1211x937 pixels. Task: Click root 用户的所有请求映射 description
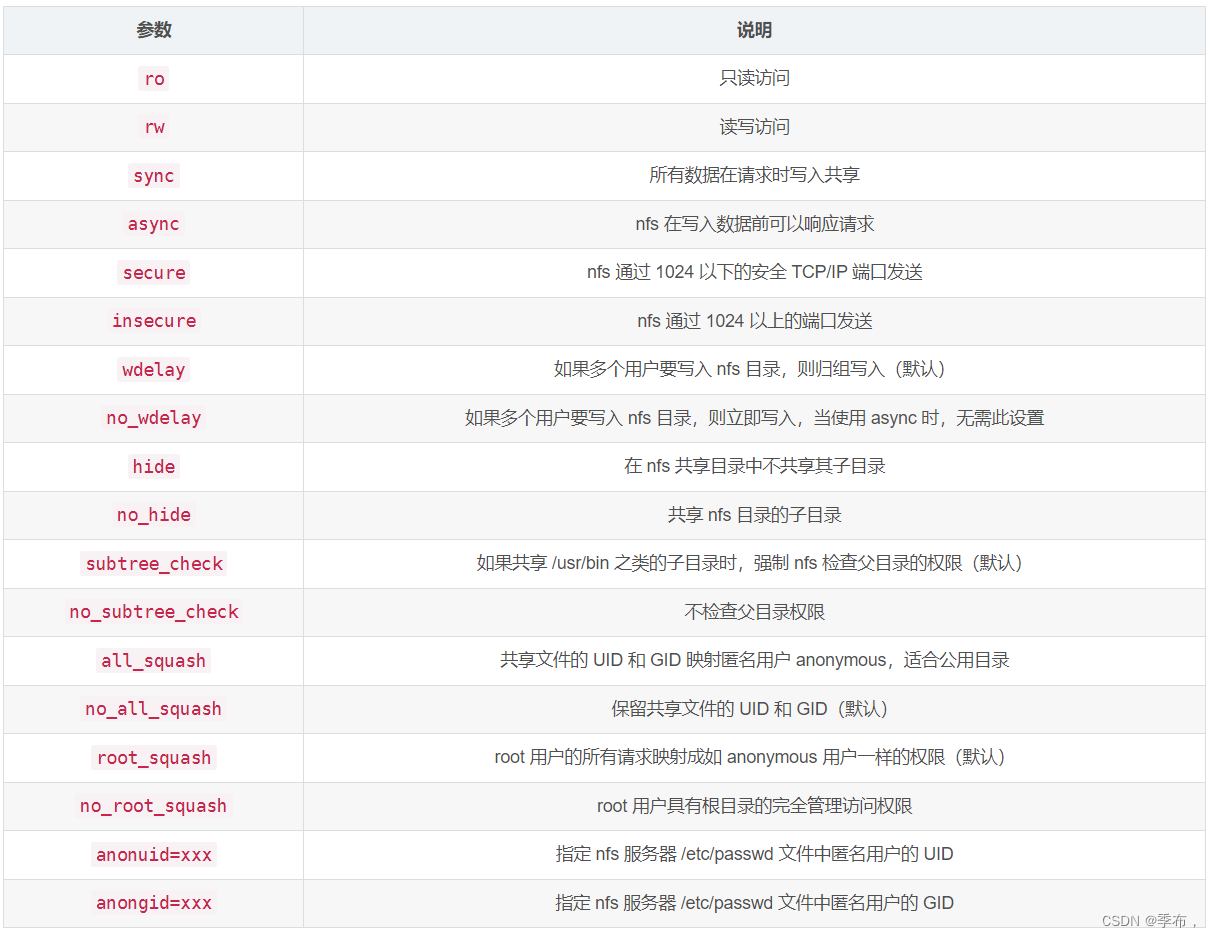coord(755,757)
